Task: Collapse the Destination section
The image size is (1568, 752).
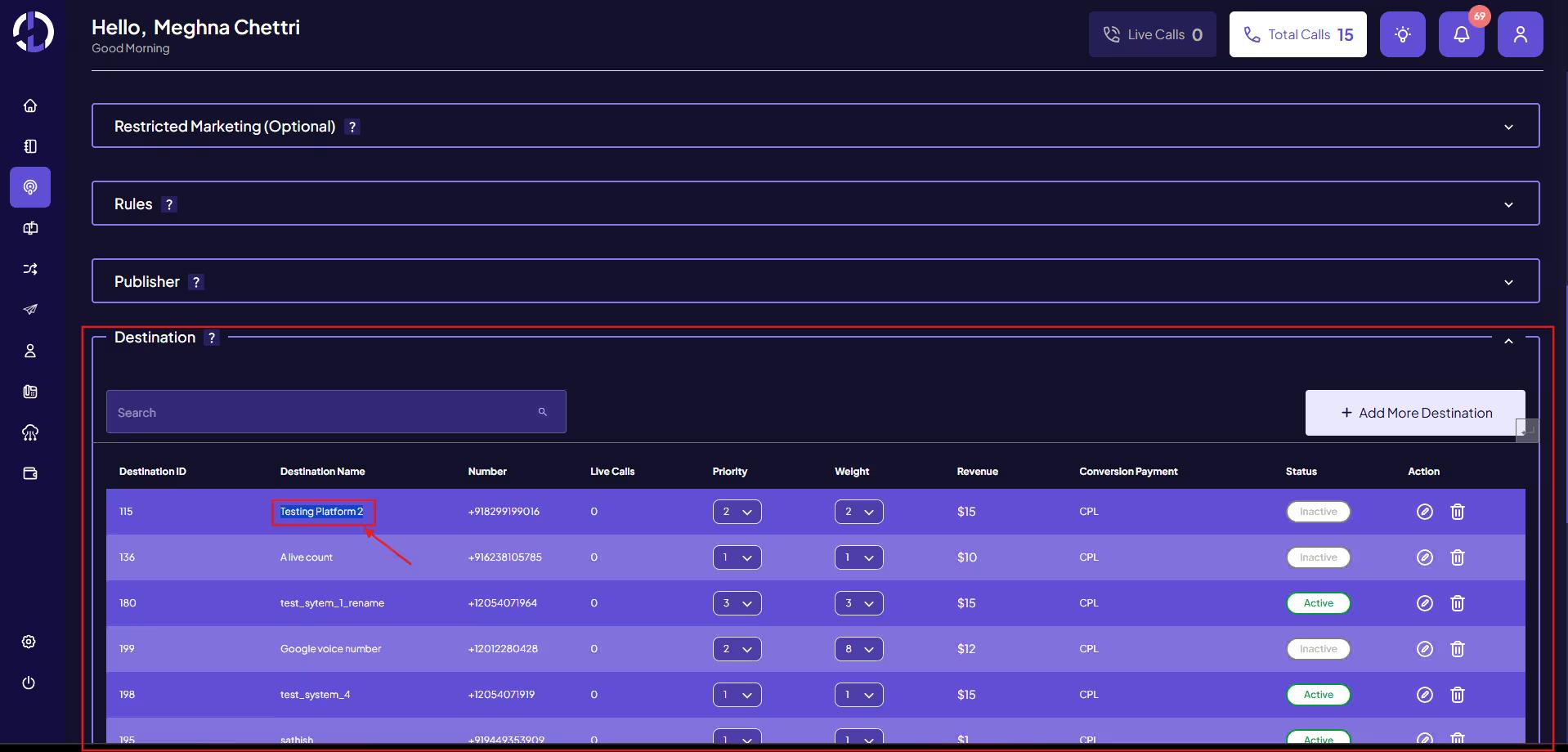Action: pos(1508,341)
